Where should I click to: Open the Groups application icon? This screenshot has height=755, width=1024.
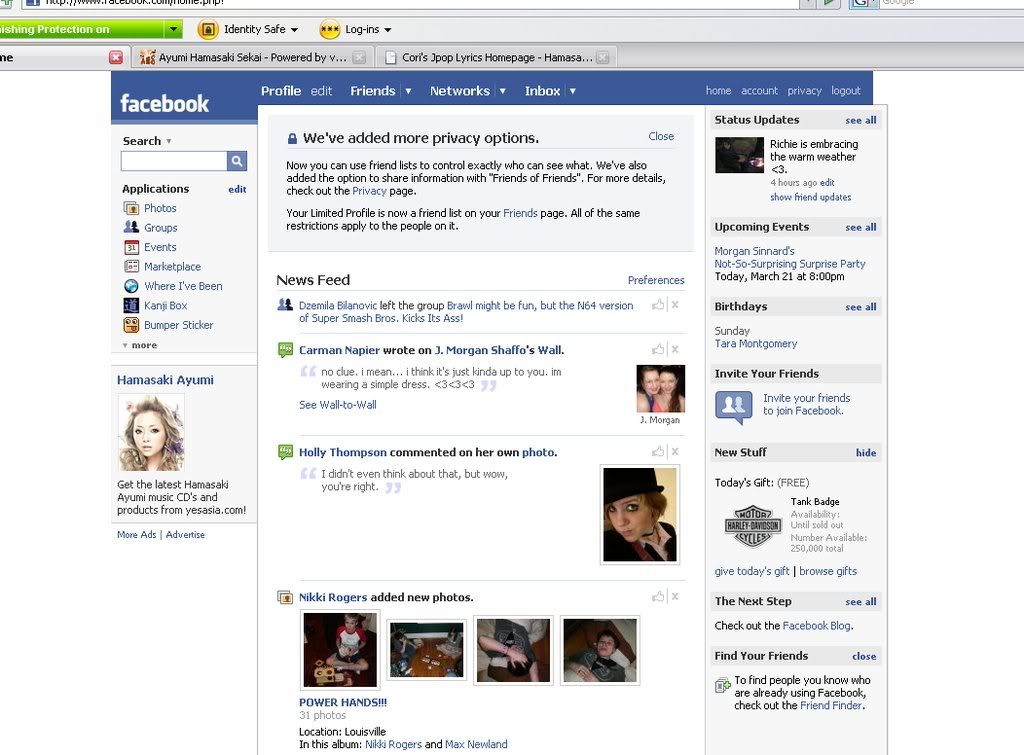click(131, 228)
